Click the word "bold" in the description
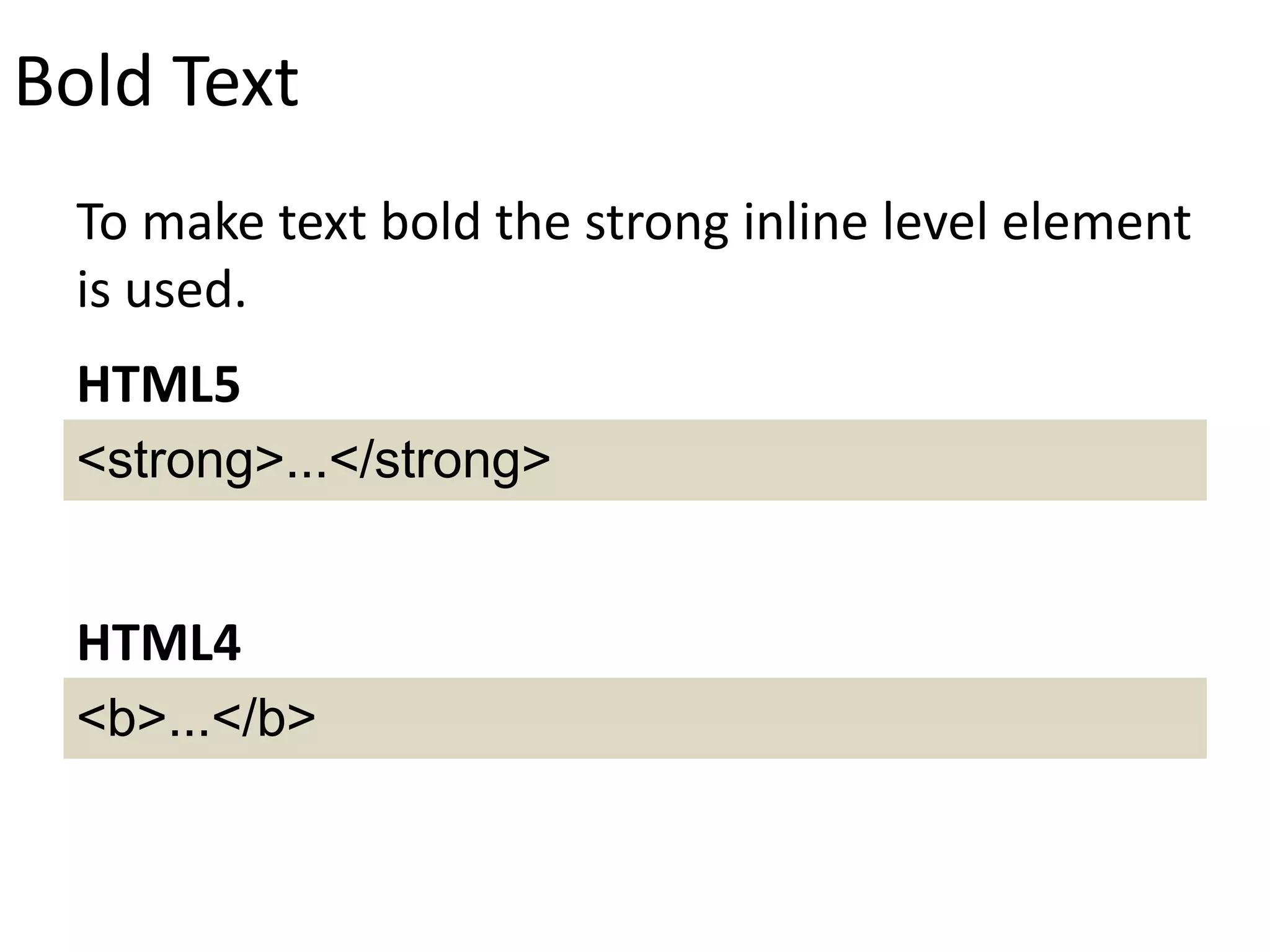The height and width of the screenshot is (952, 1270). pyautogui.click(x=431, y=221)
